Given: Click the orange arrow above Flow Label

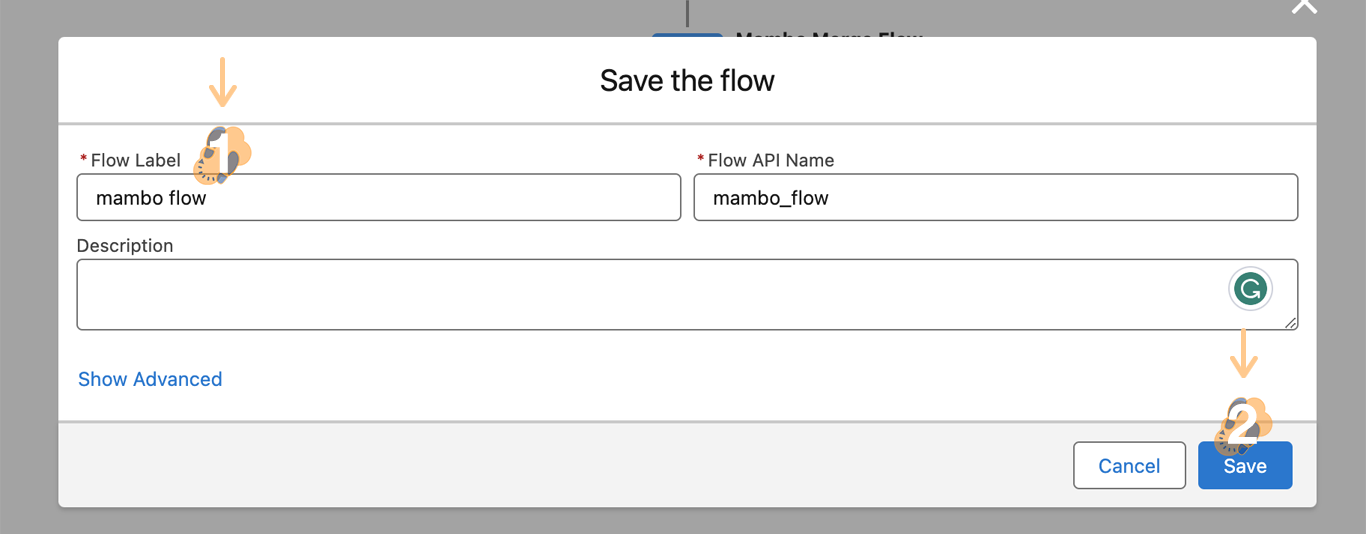Looking at the screenshot, I should [223, 82].
